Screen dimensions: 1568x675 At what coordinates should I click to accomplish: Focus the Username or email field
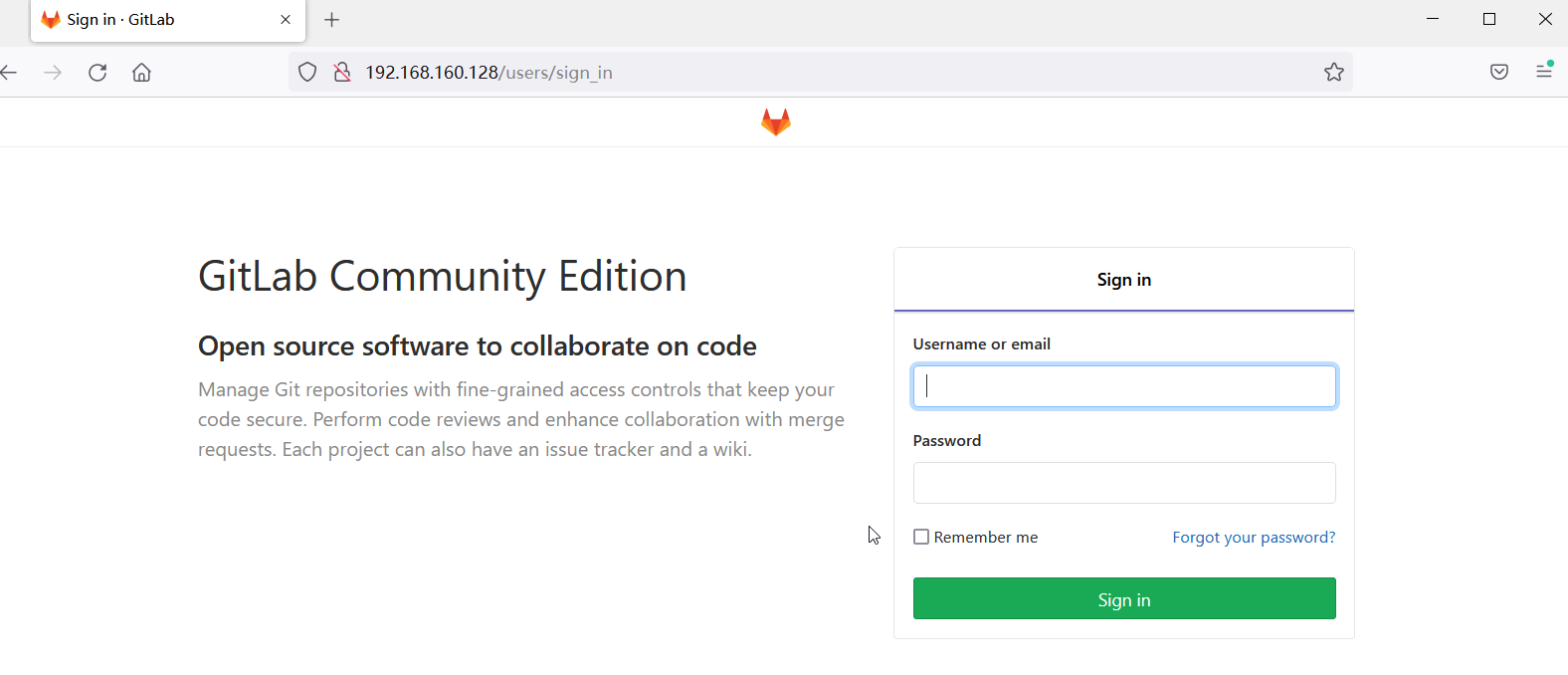click(x=1124, y=386)
